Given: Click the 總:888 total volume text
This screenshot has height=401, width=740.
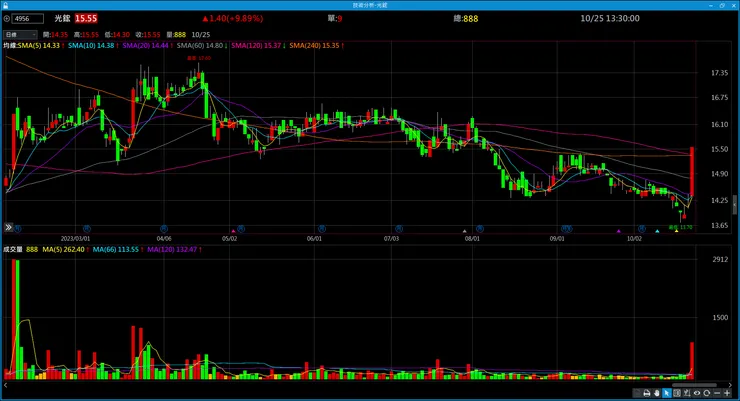Looking at the screenshot, I should tap(466, 19).
